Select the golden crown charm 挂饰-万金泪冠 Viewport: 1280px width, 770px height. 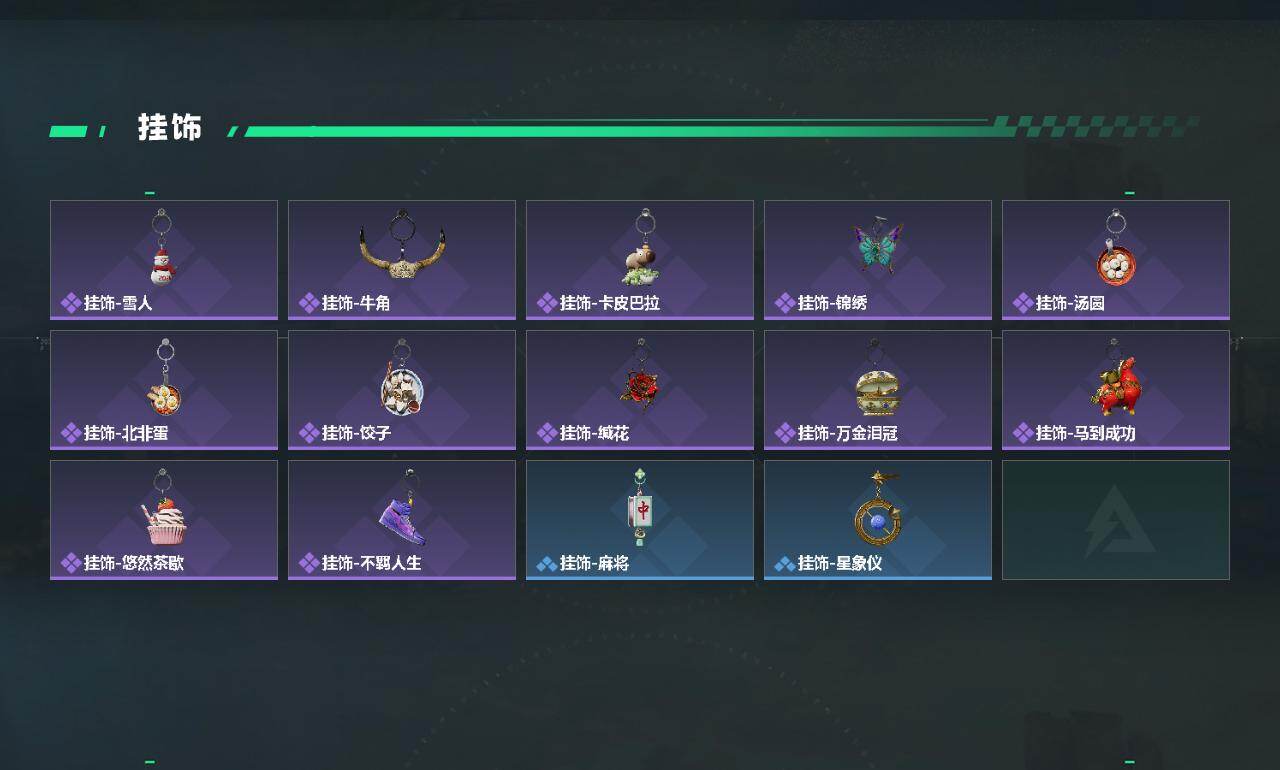(x=878, y=390)
